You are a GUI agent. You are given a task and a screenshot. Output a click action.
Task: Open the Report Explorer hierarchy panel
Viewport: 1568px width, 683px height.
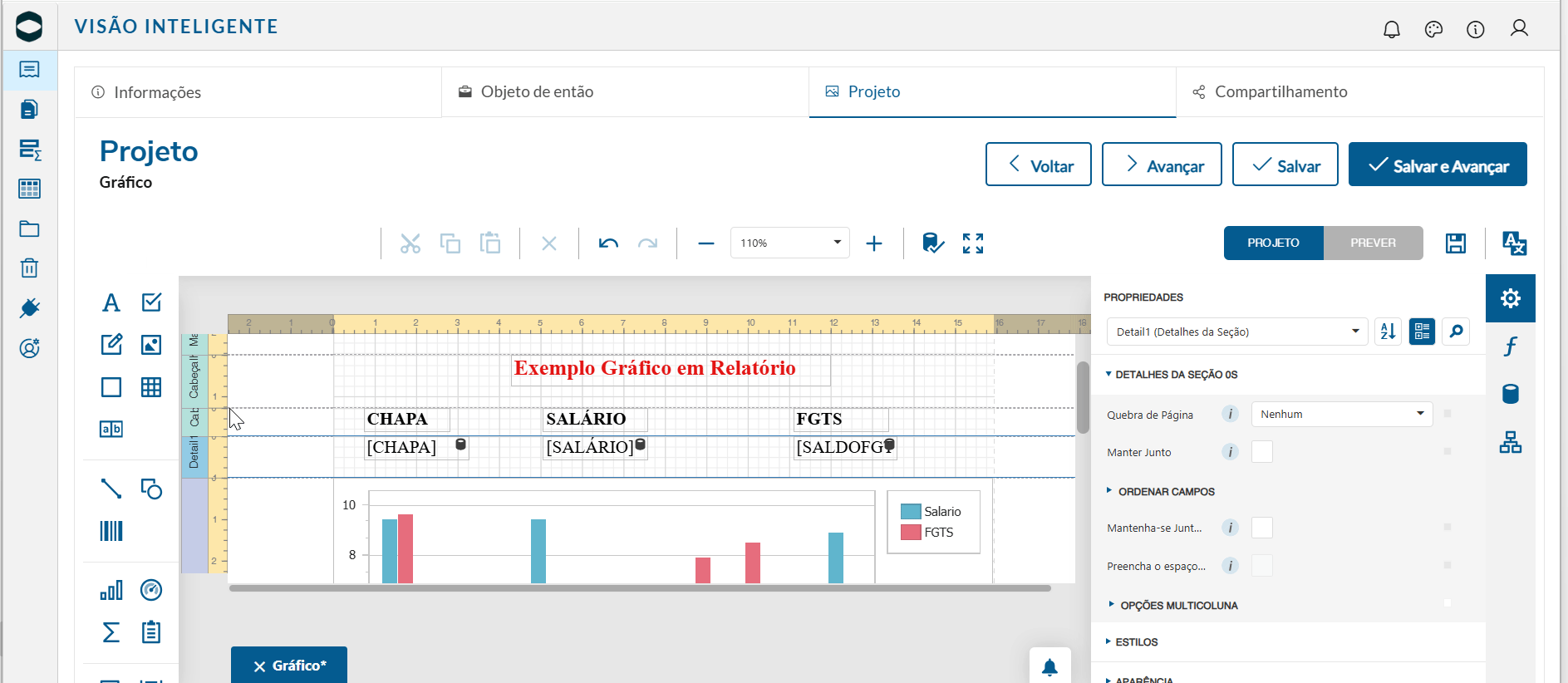pos(1511,442)
